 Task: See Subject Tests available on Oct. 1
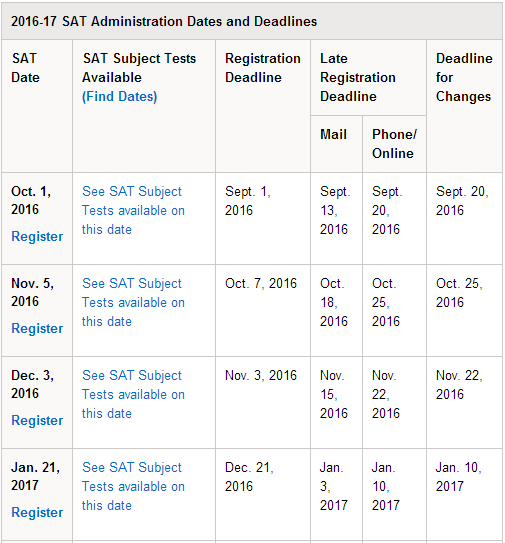click(133, 211)
